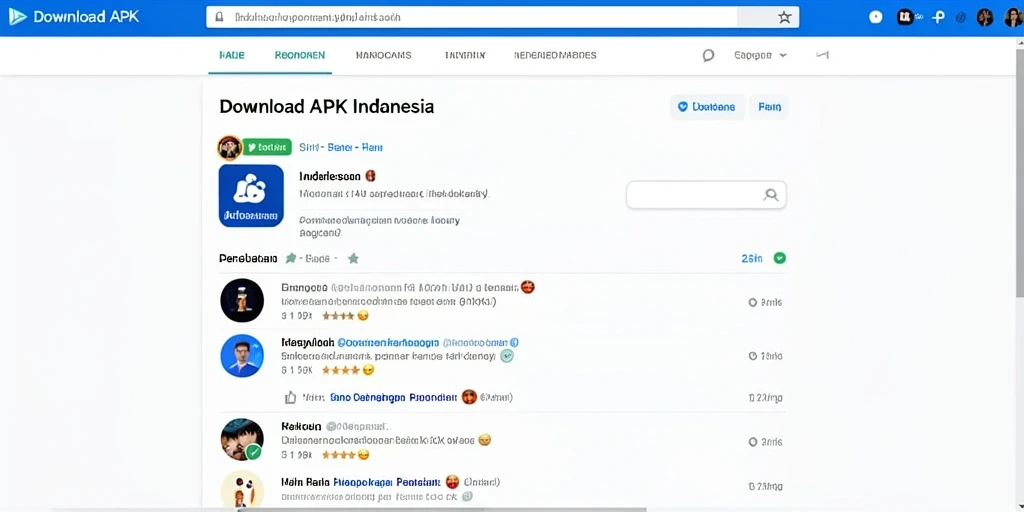Open the TNVIMIIX tab
1024x512 pixels.
coord(464,56)
